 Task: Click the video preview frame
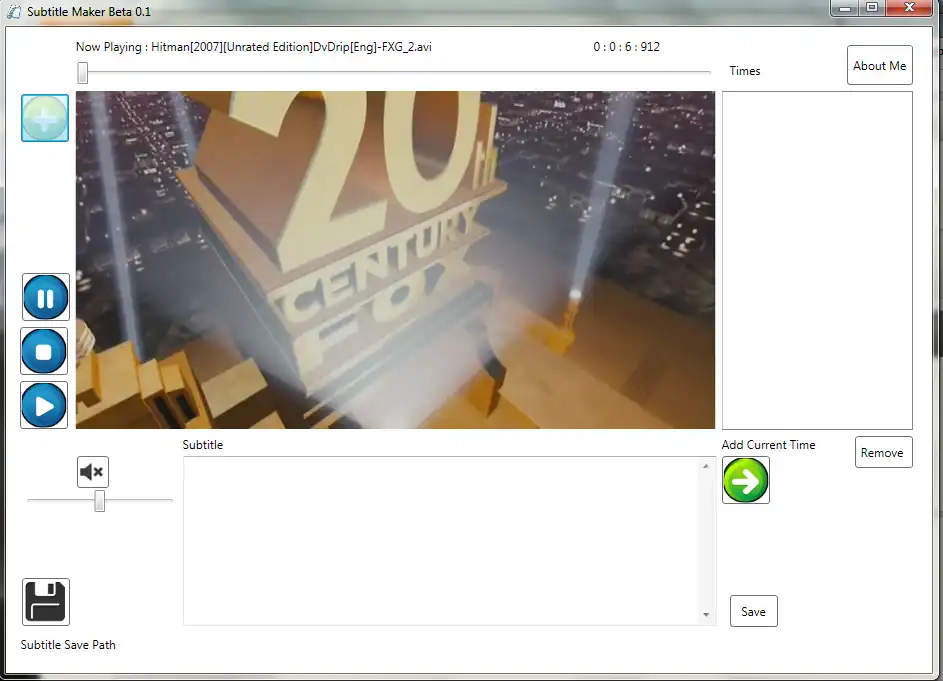pyautogui.click(x=395, y=260)
